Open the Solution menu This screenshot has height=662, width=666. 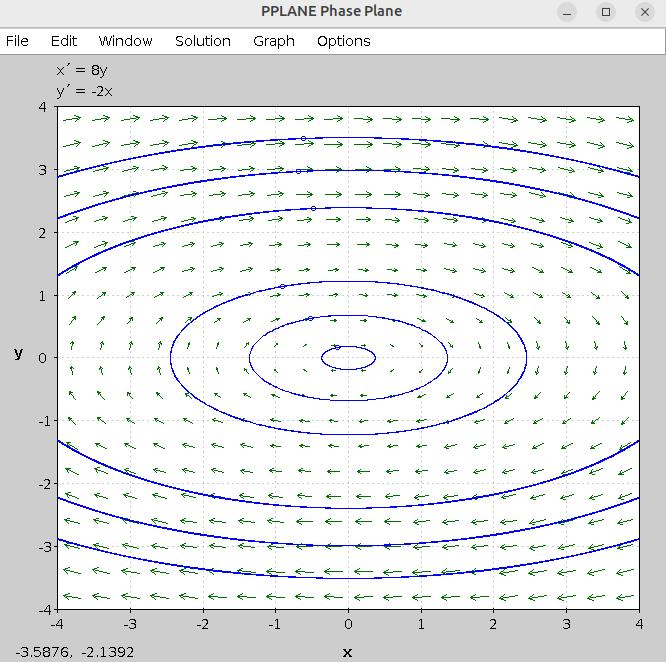(202, 41)
